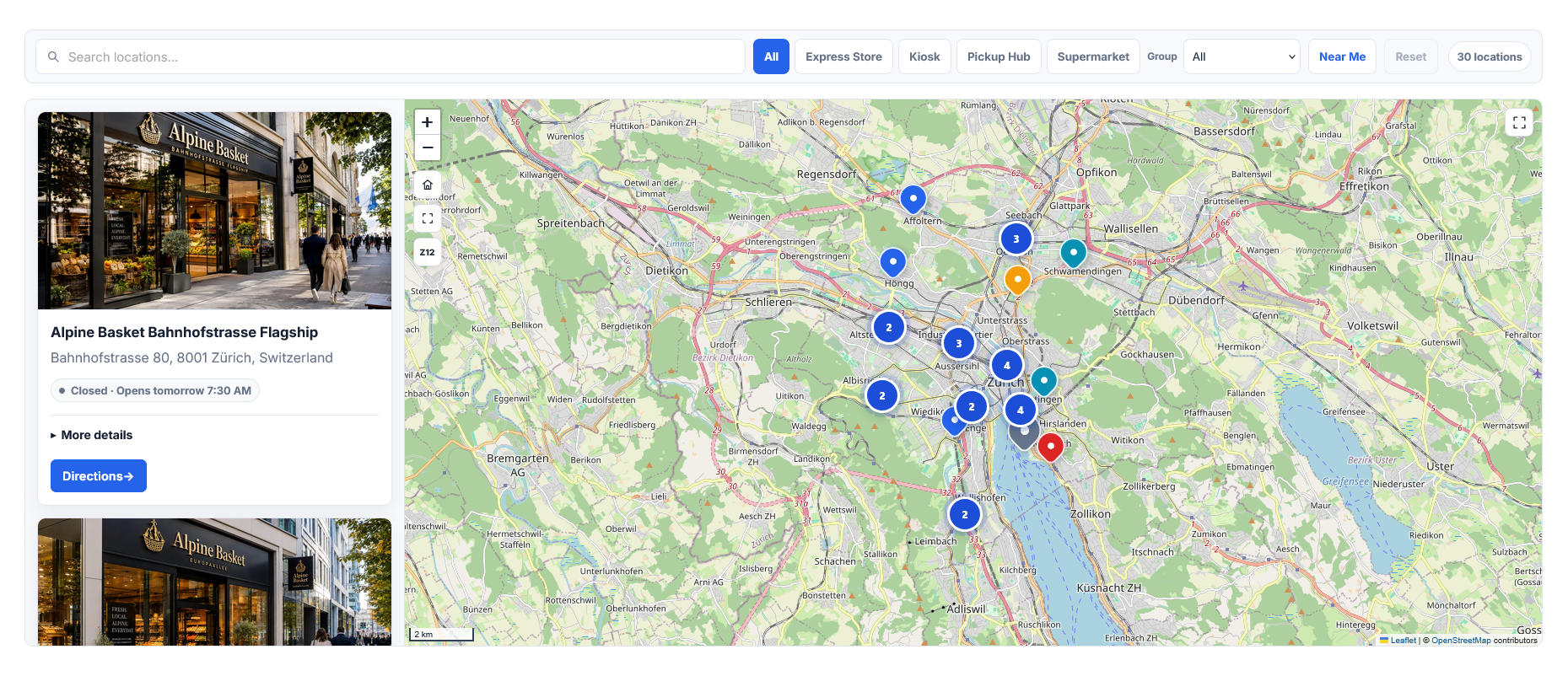Screen dimensions: 1568x676
Task: Open the Europaallee store photo
Action: click(214, 582)
